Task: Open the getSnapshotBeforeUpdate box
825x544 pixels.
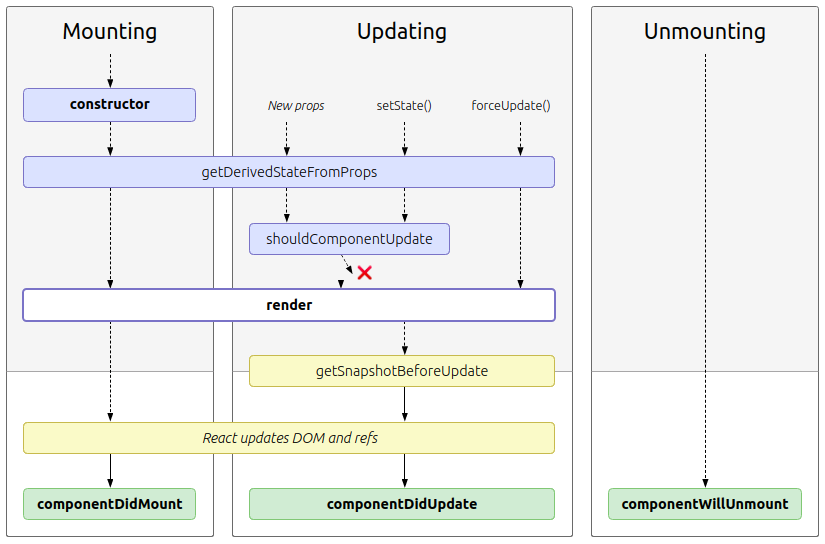Action: tap(402, 371)
